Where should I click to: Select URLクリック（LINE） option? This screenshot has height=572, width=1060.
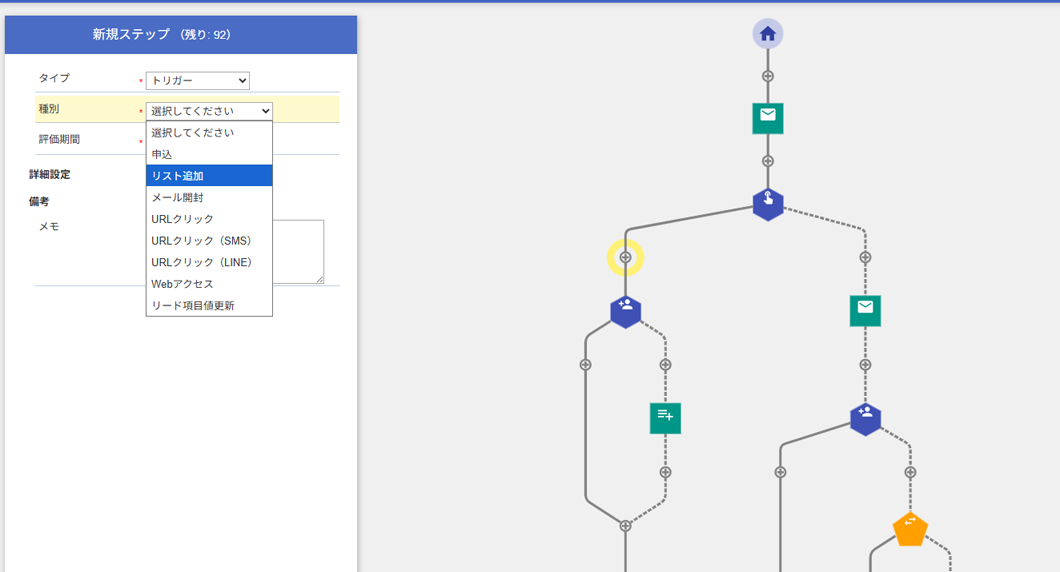(x=208, y=263)
